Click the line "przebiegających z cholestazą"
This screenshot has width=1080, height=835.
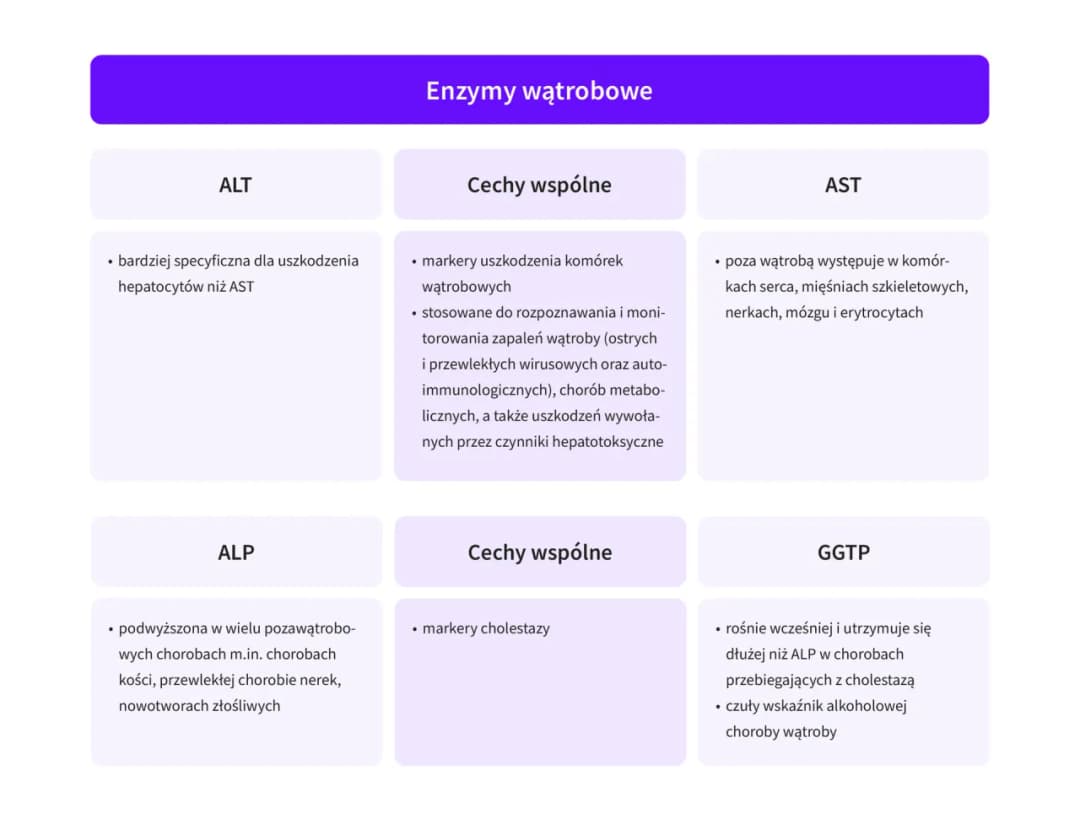tap(820, 680)
